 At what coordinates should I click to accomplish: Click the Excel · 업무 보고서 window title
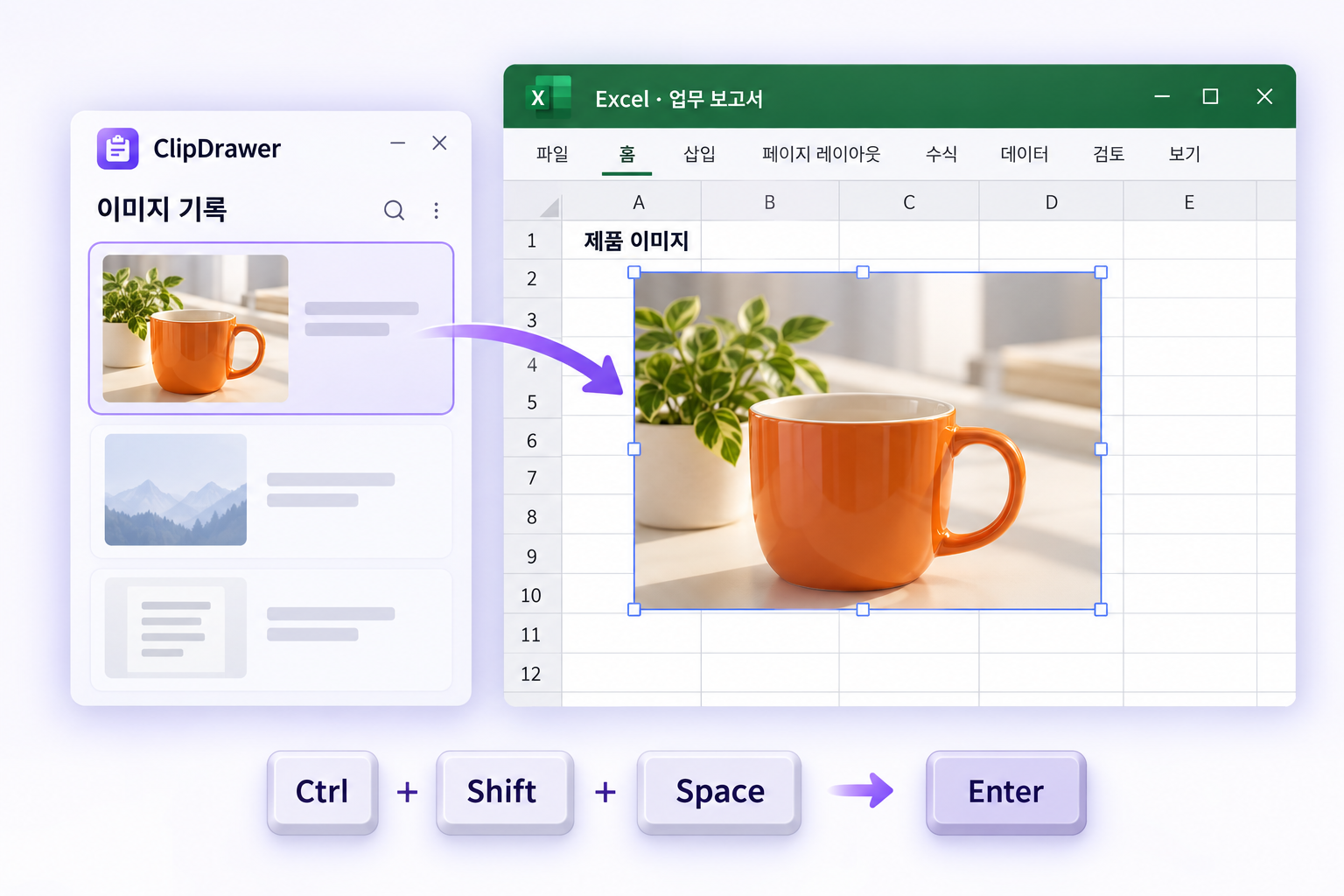point(679,99)
